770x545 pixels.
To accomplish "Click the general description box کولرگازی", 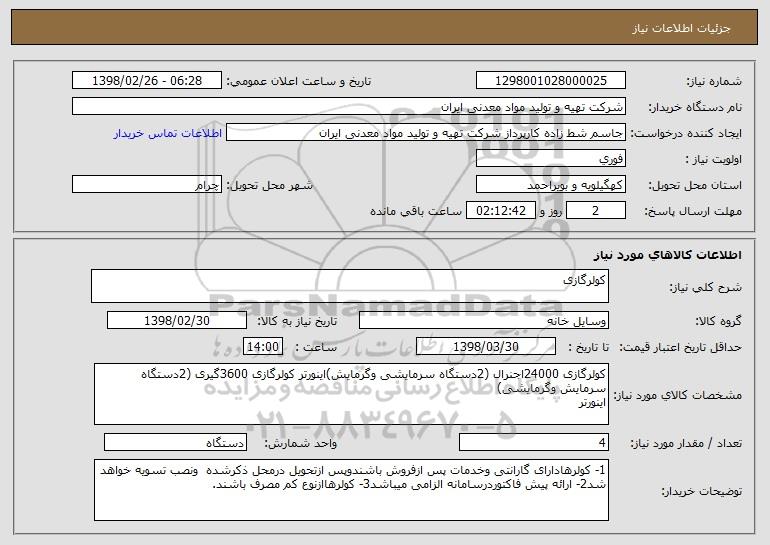I will click(350, 286).
